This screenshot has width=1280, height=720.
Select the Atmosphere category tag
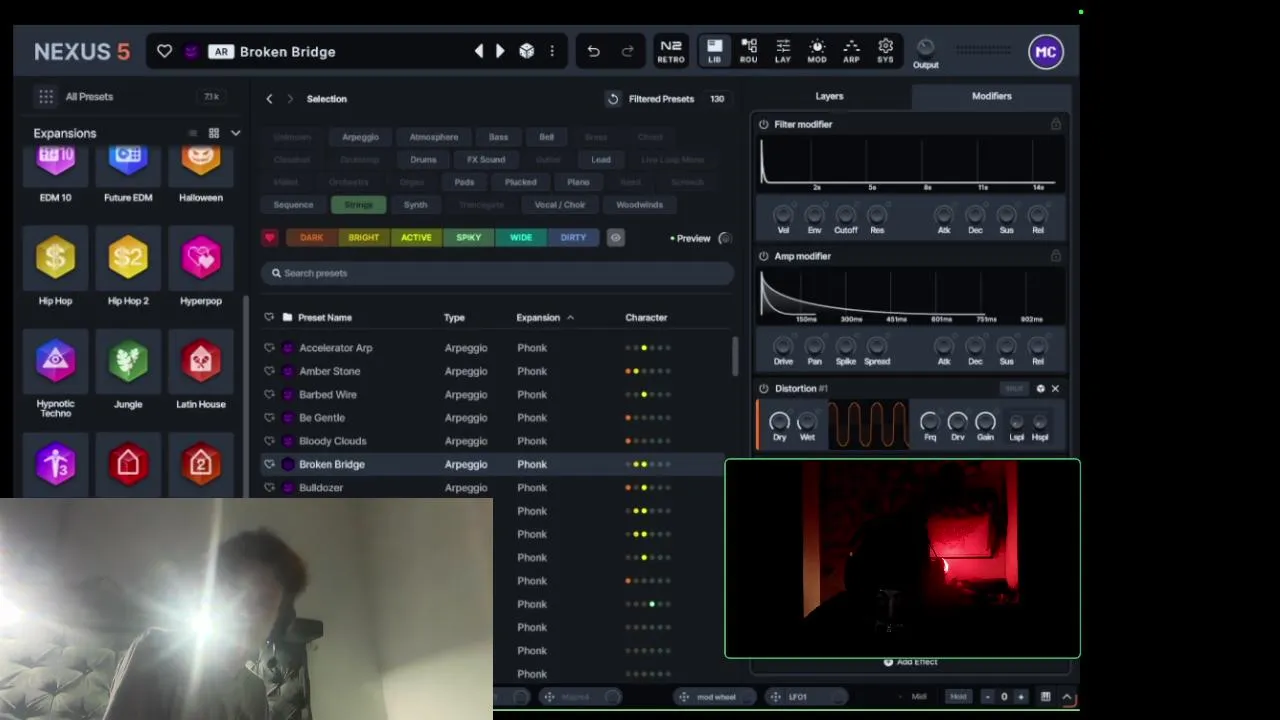coord(434,137)
